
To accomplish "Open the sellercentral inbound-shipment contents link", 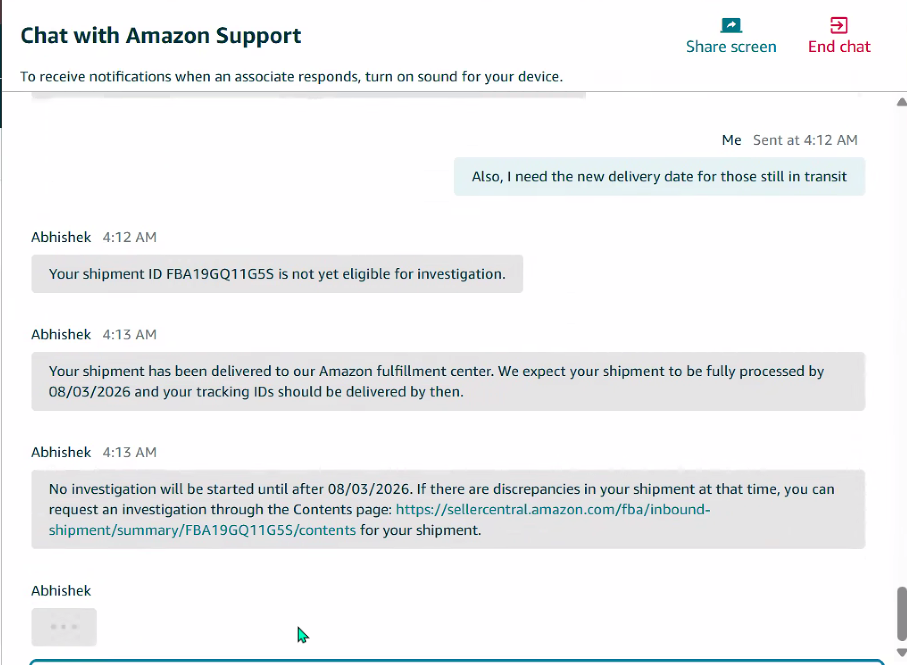I will coord(379,520).
